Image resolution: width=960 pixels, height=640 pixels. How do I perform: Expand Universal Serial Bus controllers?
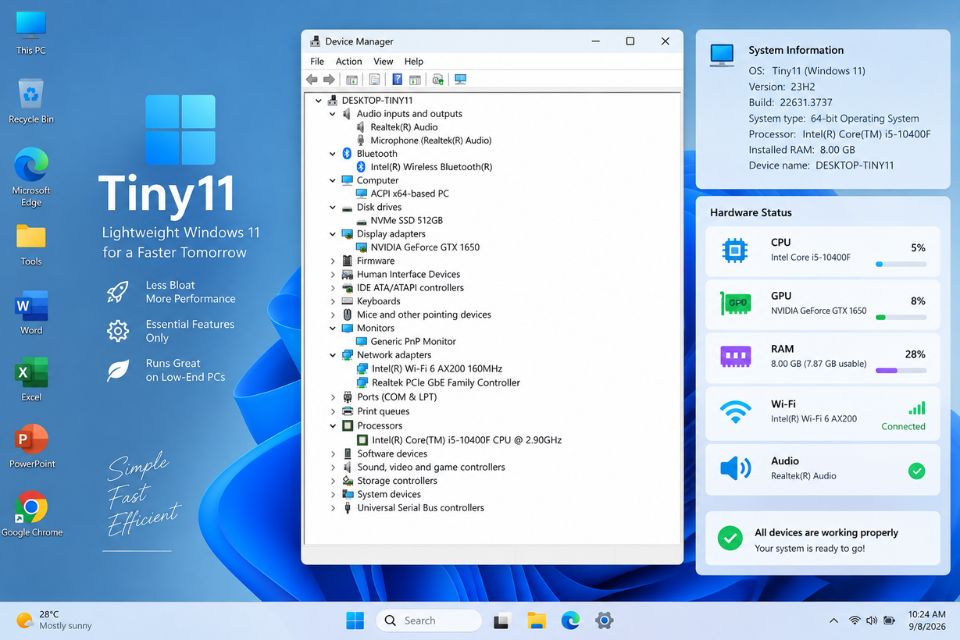pos(332,508)
